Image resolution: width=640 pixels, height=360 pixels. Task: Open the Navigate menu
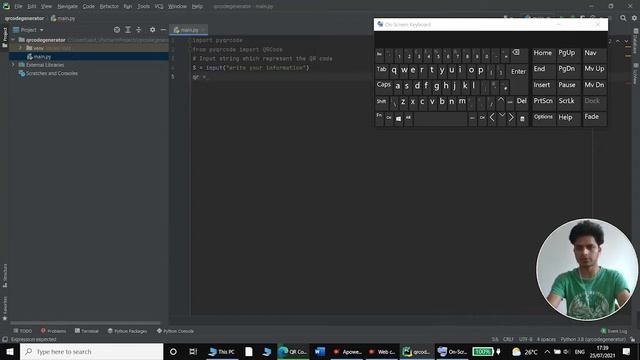(67, 7)
